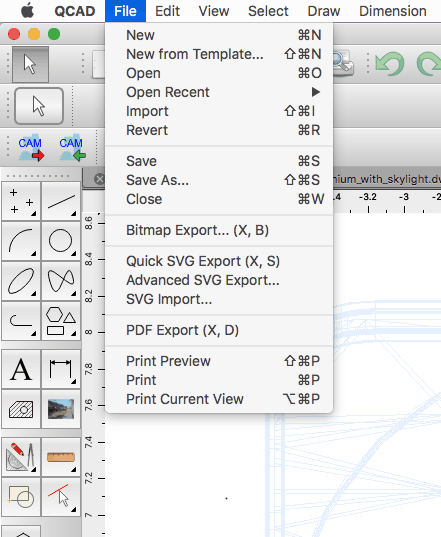Open the Modify tools with pencil icon

(x=21, y=457)
